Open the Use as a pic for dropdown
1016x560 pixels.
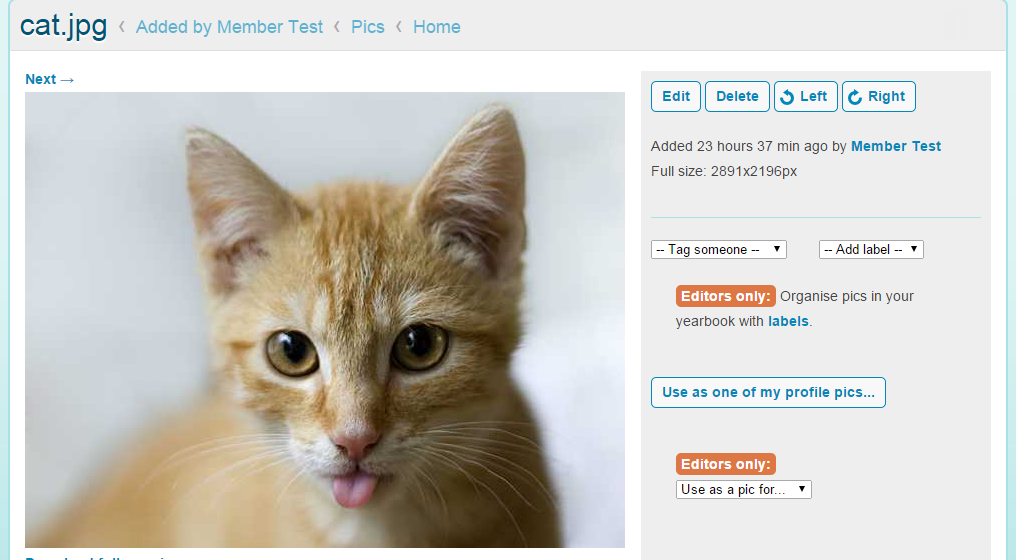point(743,490)
